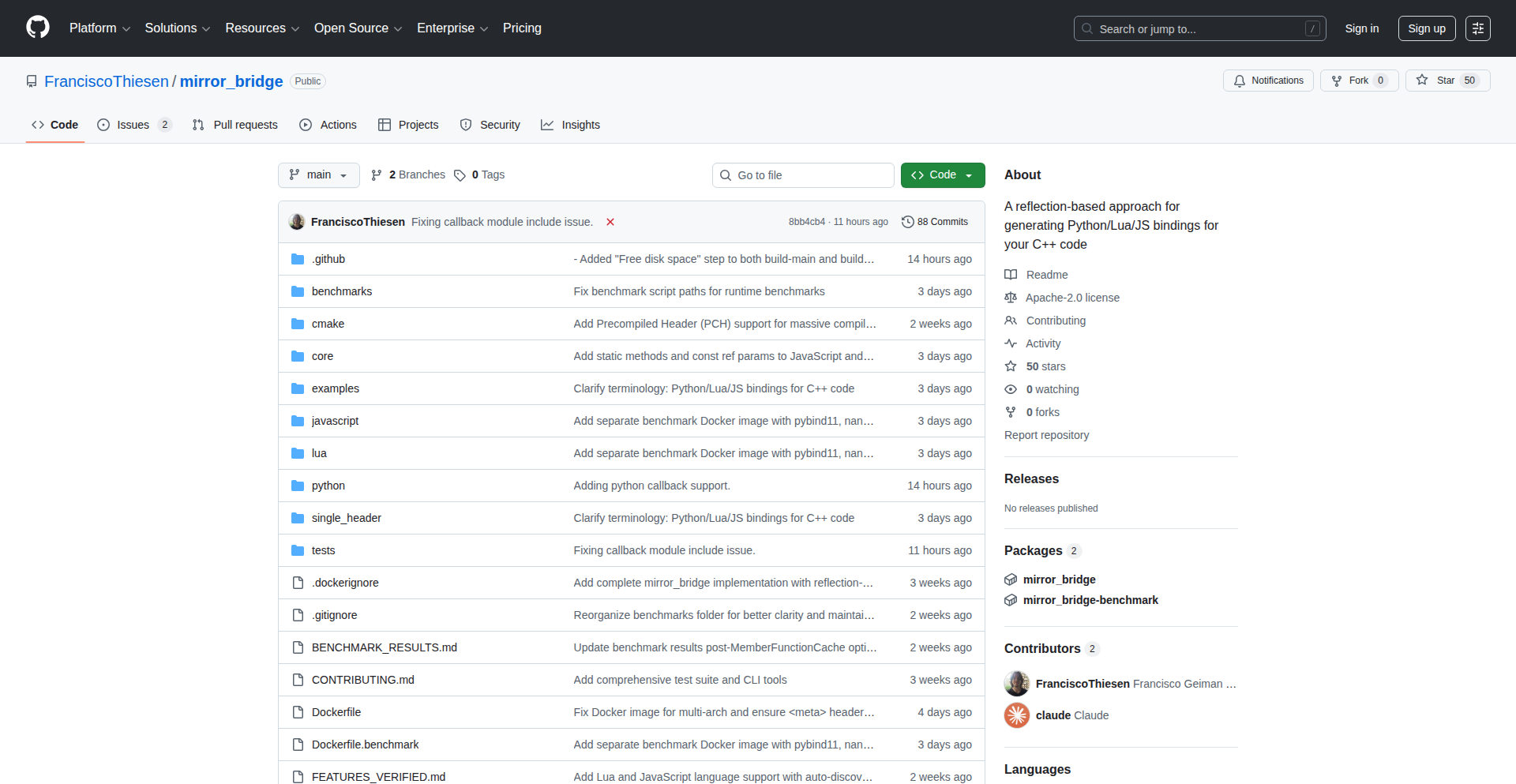
Task: Switch to the Projects tab
Action: tap(408, 125)
